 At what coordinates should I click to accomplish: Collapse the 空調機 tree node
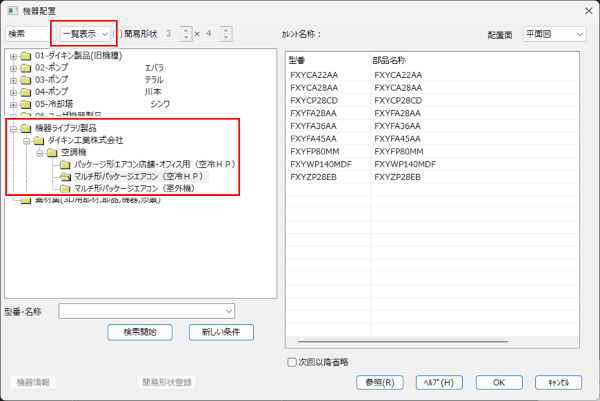tap(39, 153)
